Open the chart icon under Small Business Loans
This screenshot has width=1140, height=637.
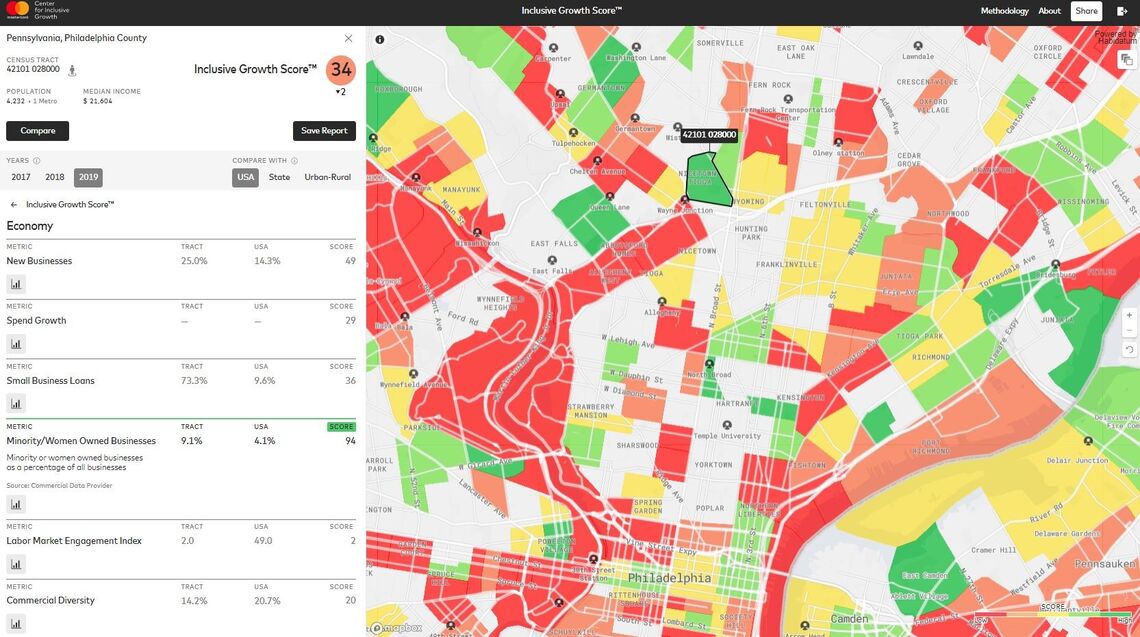pos(16,404)
